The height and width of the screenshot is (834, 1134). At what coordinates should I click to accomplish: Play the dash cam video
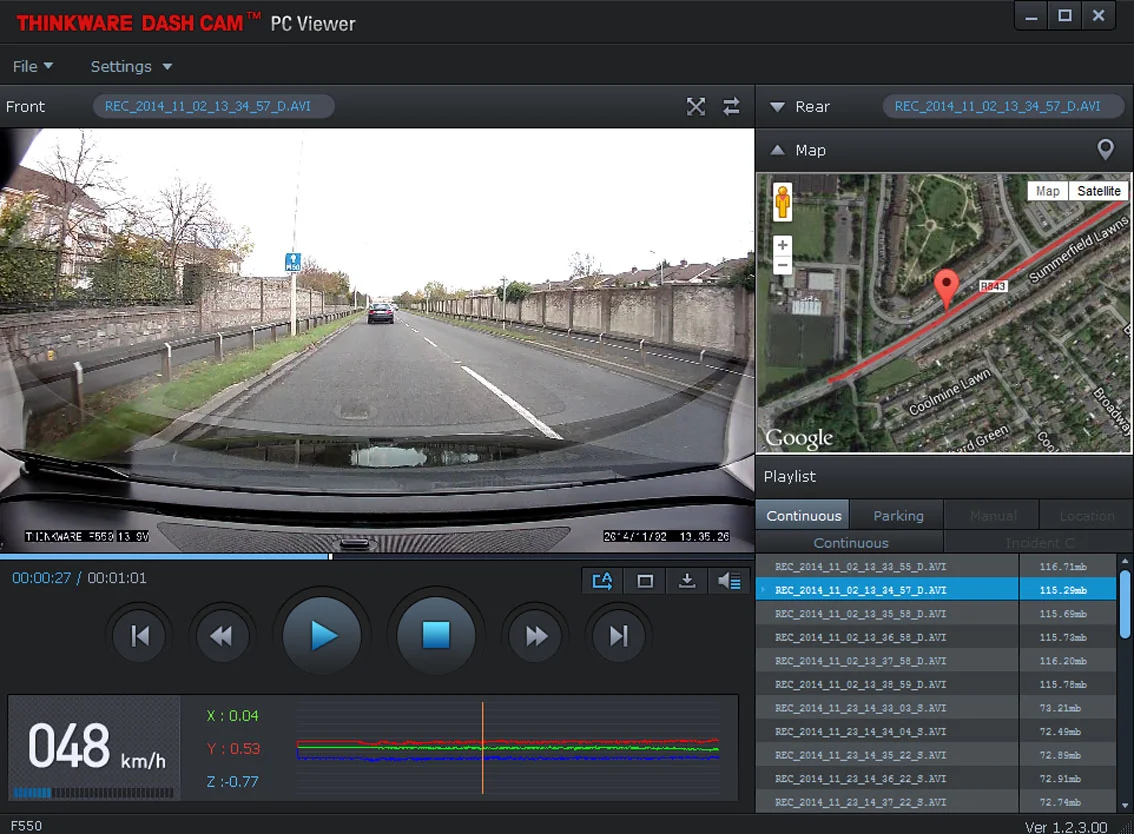tap(323, 636)
